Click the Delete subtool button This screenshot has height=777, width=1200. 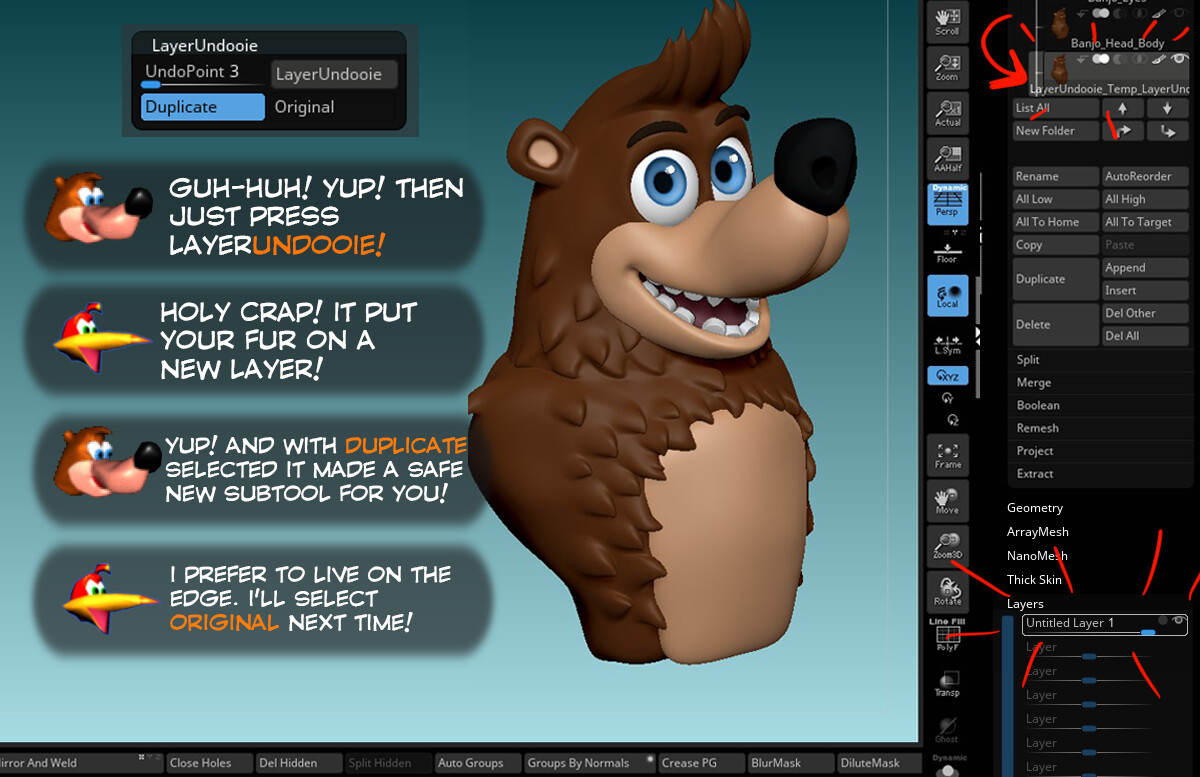[x=1056, y=324]
